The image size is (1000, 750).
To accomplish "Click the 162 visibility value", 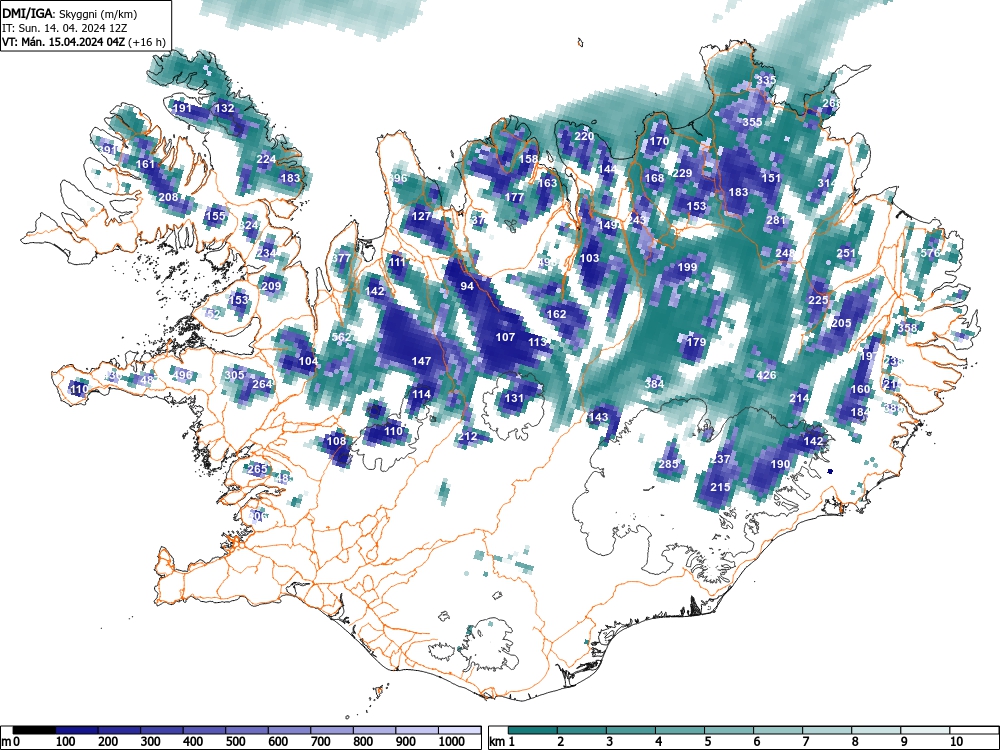I will tap(556, 314).
